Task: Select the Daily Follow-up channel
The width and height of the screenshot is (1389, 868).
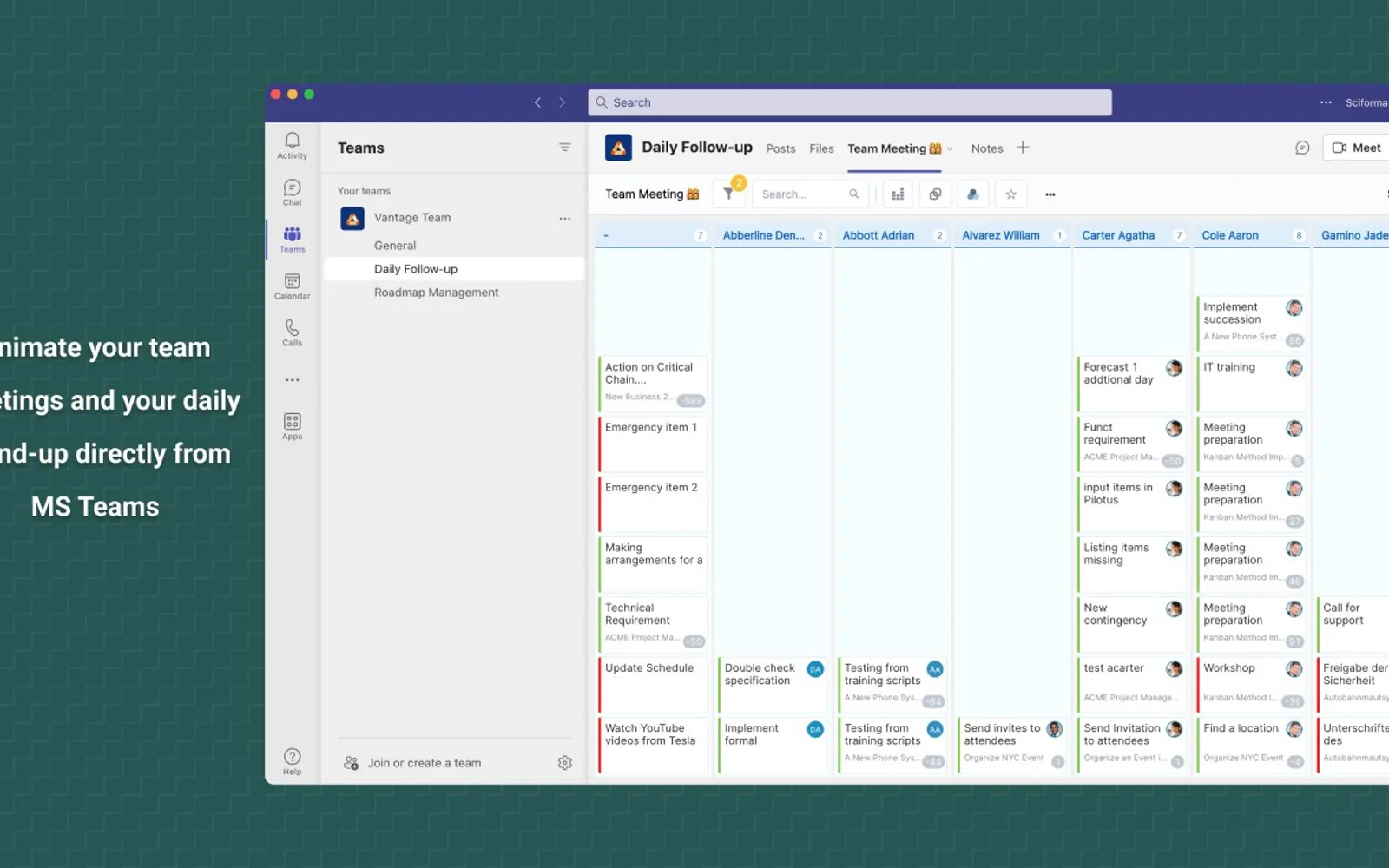Action: tap(454, 269)
